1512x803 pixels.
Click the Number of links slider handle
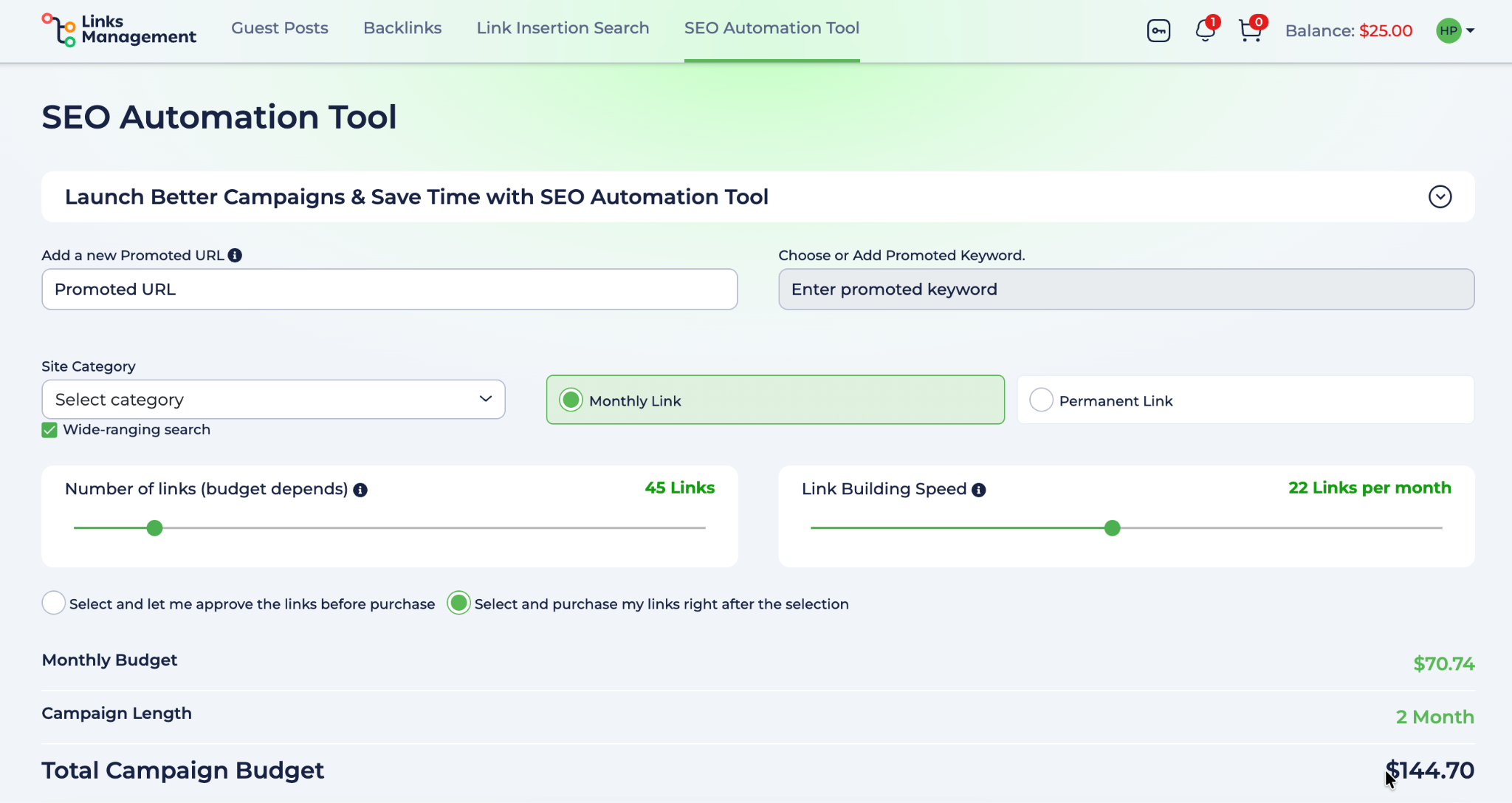coord(154,528)
